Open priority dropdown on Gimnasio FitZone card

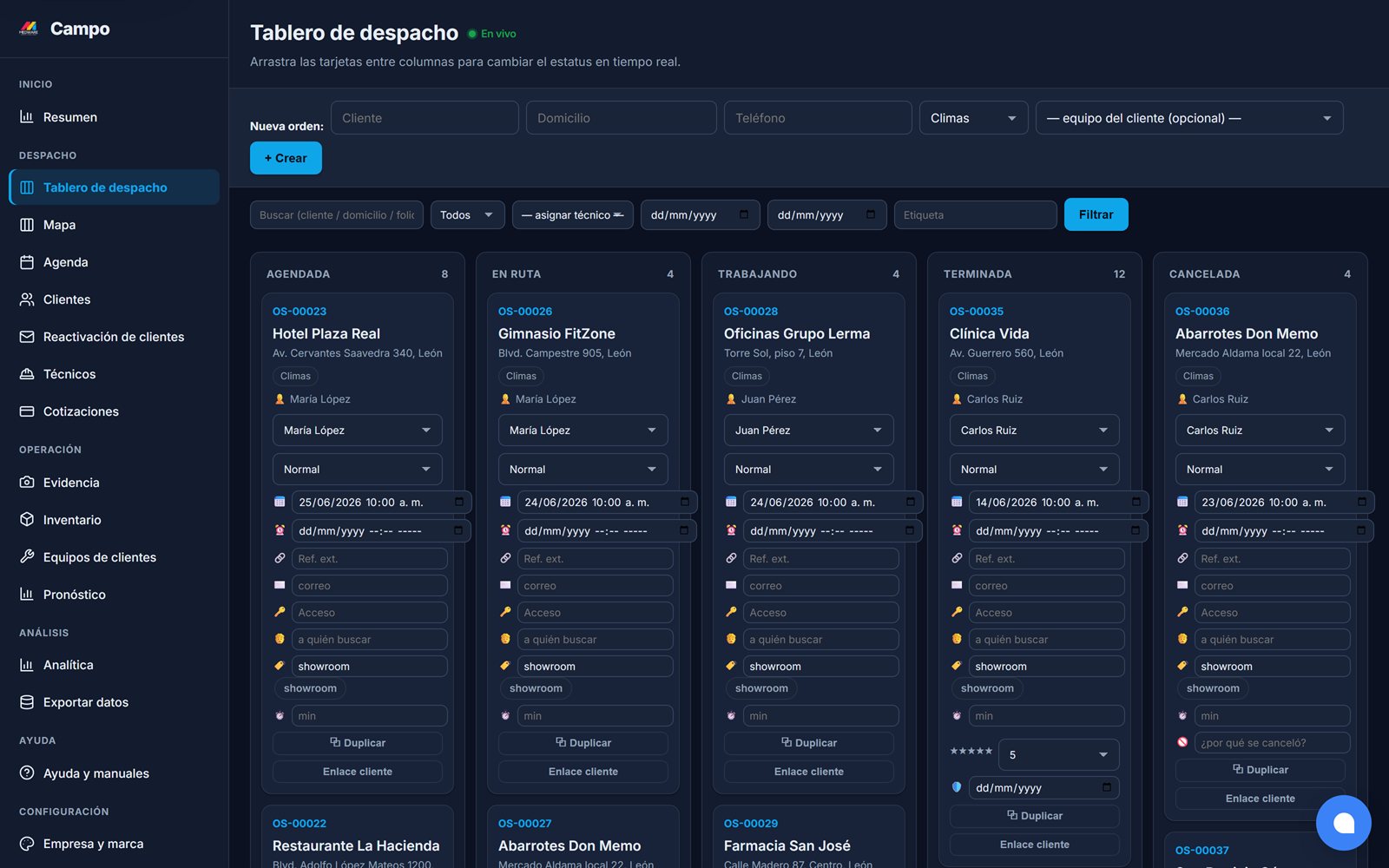(583, 470)
